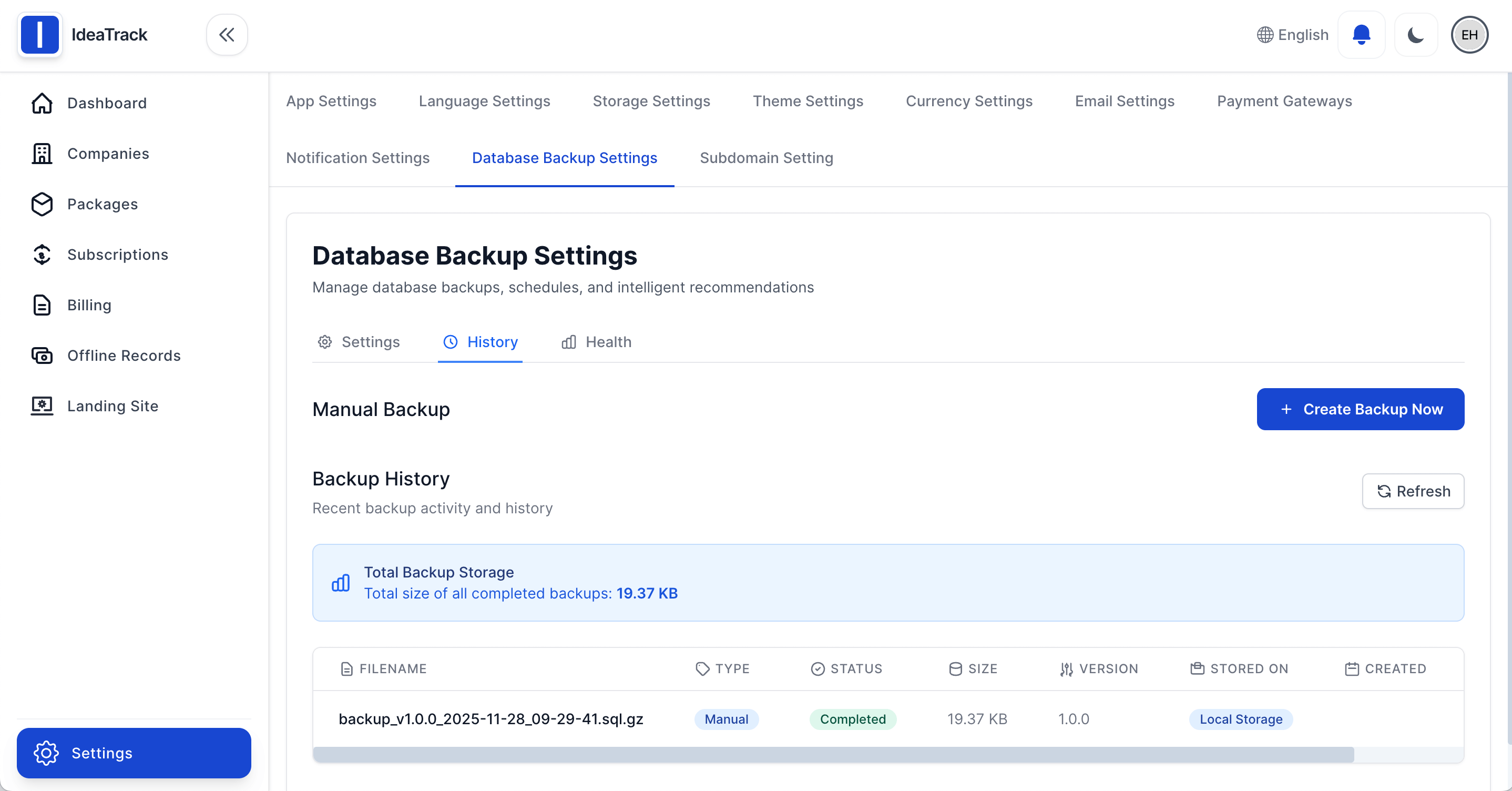Image resolution: width=1512 pixels, height=791 pixels.
Task: Navigate to the Billing page
Action: click(89, 306)
